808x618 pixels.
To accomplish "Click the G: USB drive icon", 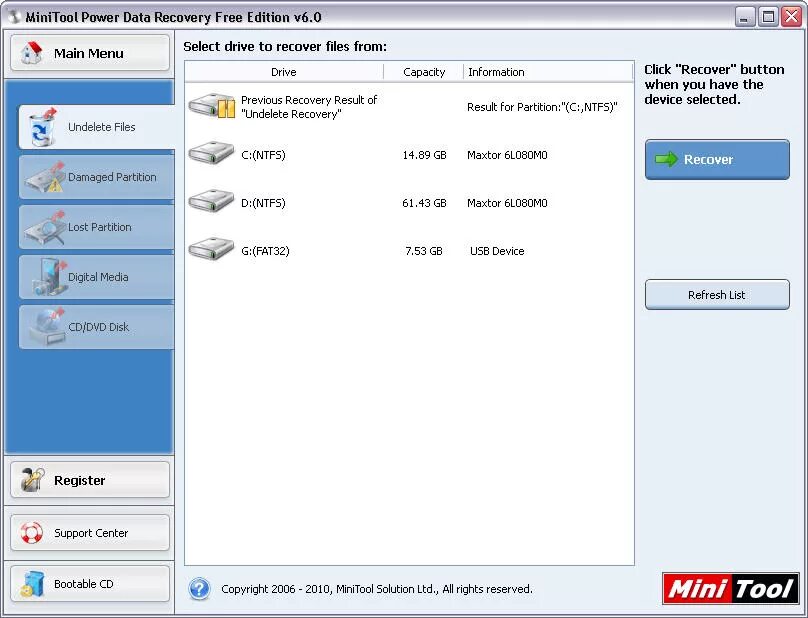I will [x=211, y=249].
